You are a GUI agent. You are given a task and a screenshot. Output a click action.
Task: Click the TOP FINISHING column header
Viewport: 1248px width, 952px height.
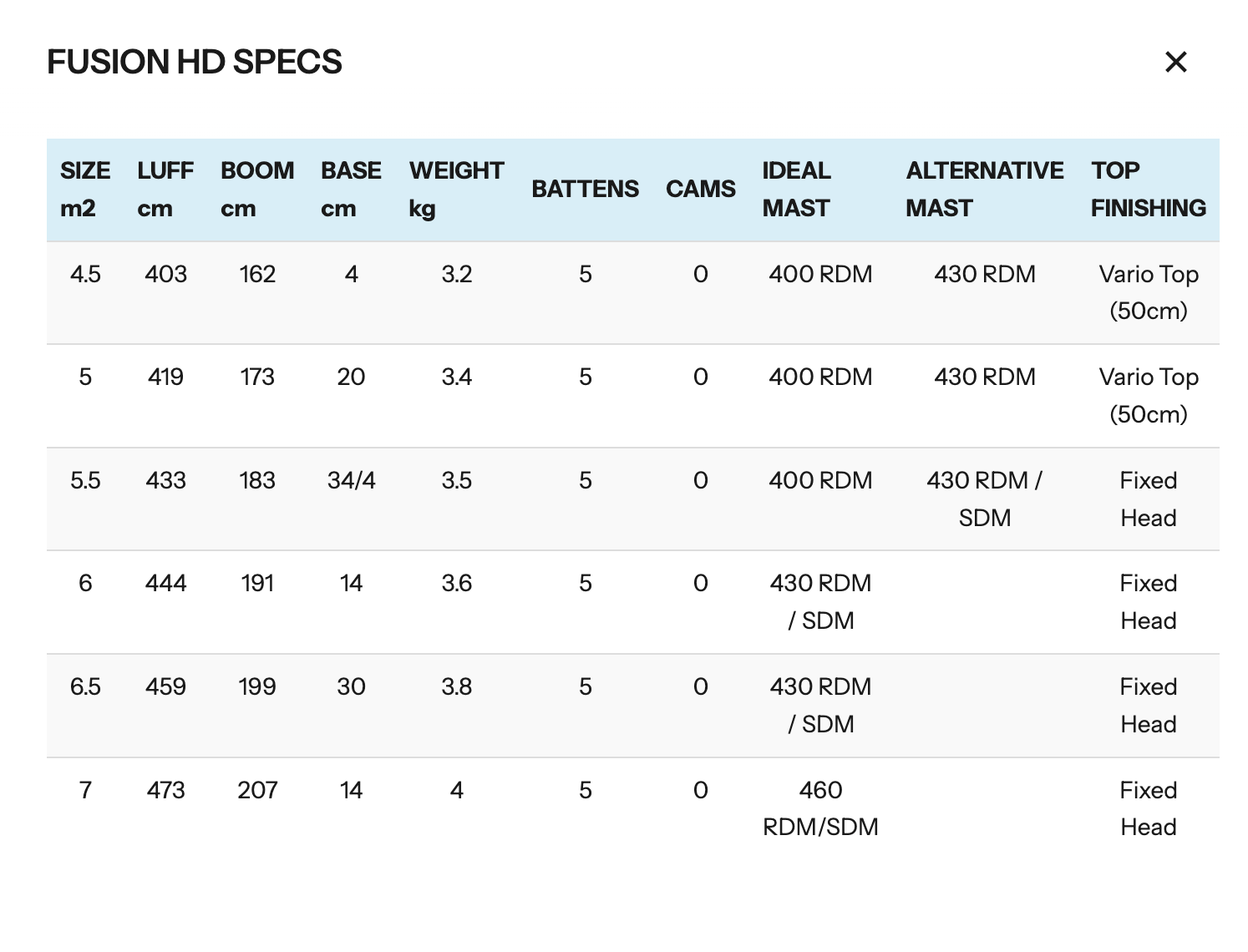(1148, 190)
